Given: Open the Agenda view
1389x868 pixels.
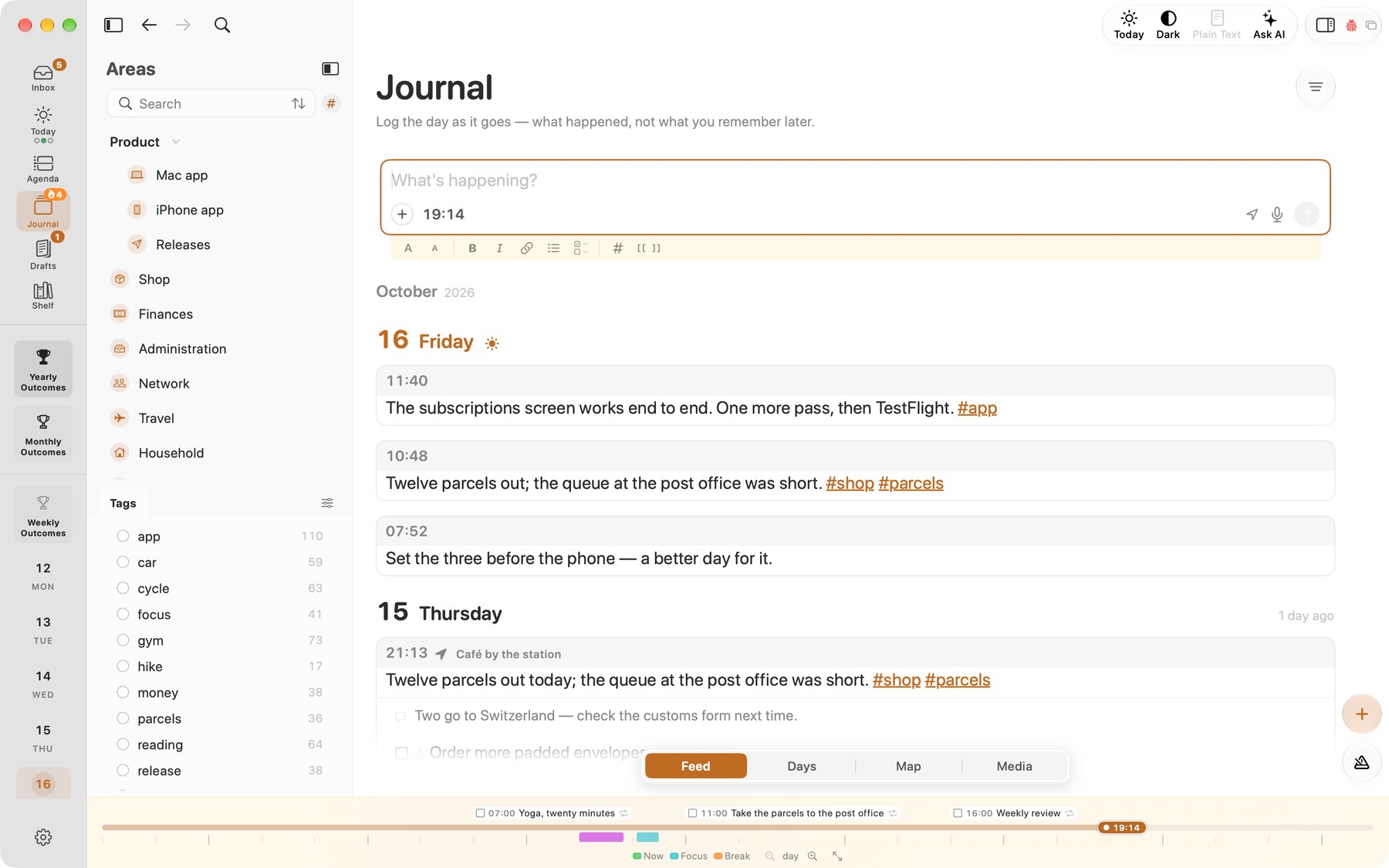Looking at the screenshot, I should tap(43, 169).
